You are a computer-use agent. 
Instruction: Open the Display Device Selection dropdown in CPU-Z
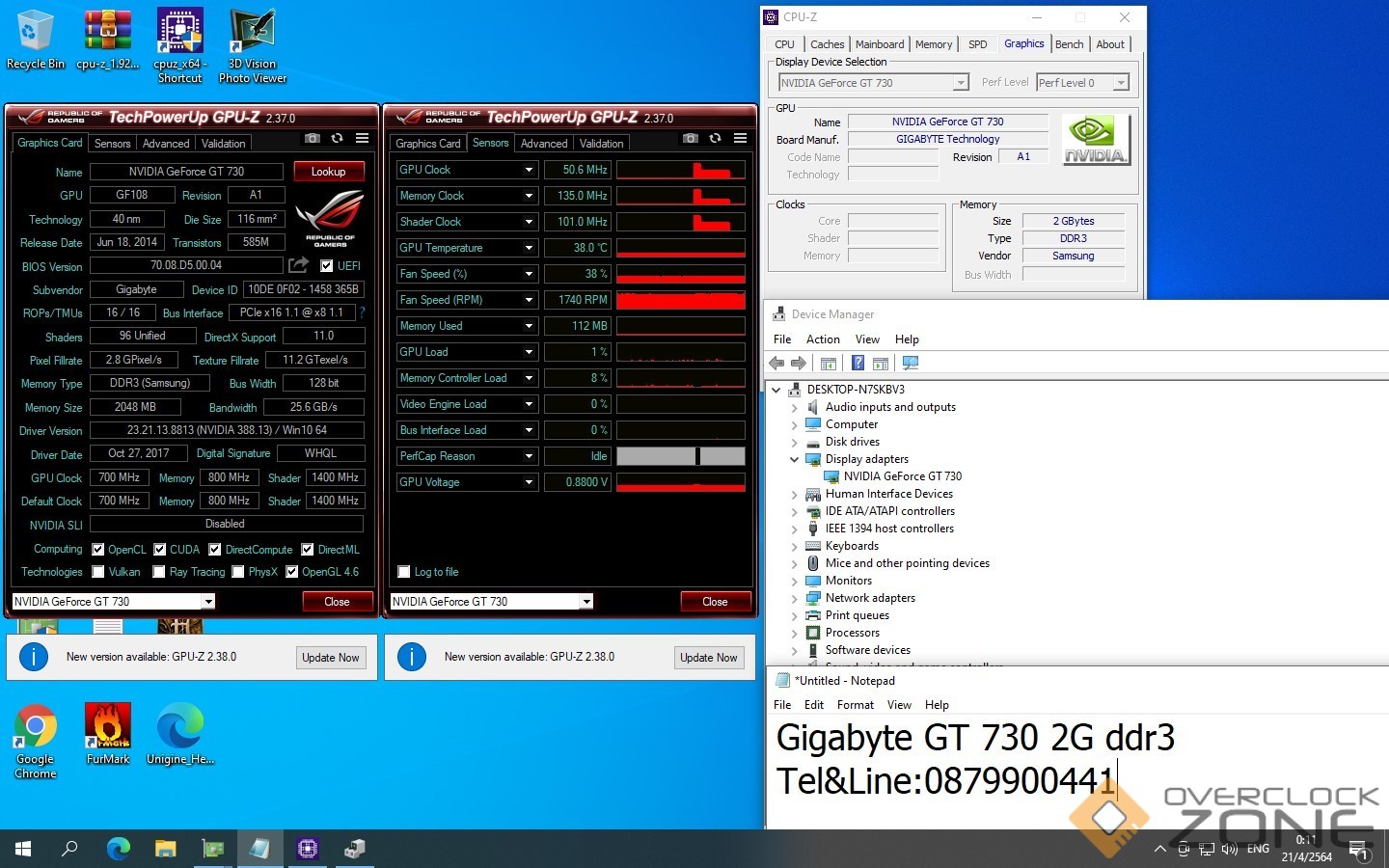pos(960,83)
